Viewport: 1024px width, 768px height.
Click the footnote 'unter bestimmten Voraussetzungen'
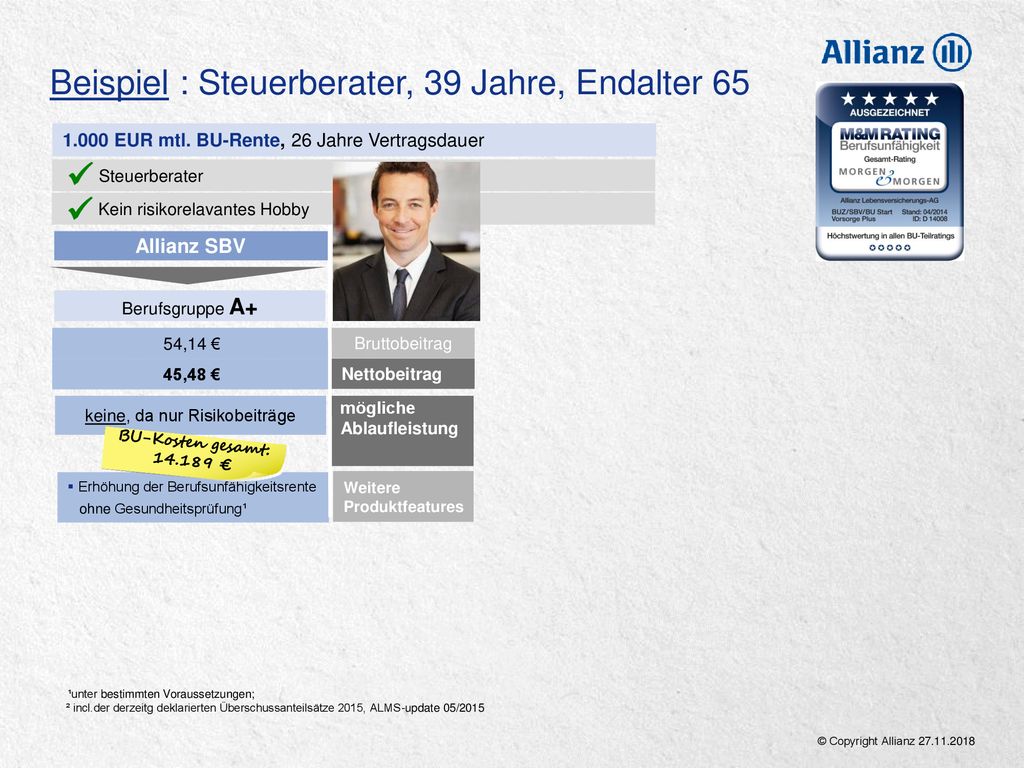pos(161,694)
